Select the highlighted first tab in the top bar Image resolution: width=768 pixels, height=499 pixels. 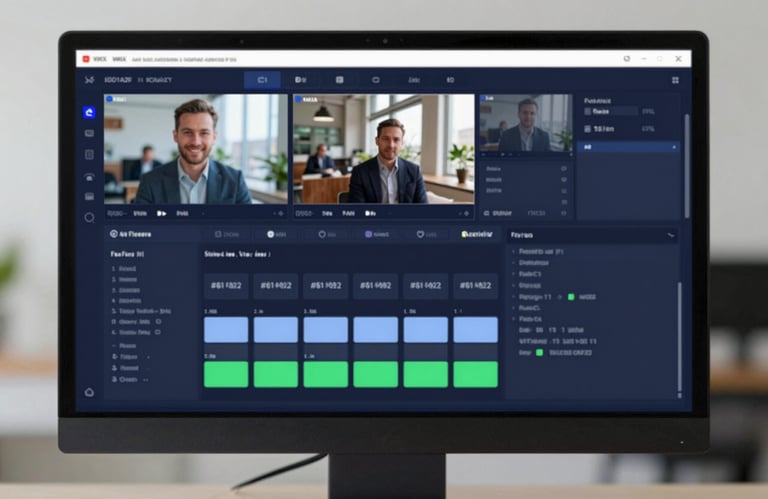click(x=262, y=80)
